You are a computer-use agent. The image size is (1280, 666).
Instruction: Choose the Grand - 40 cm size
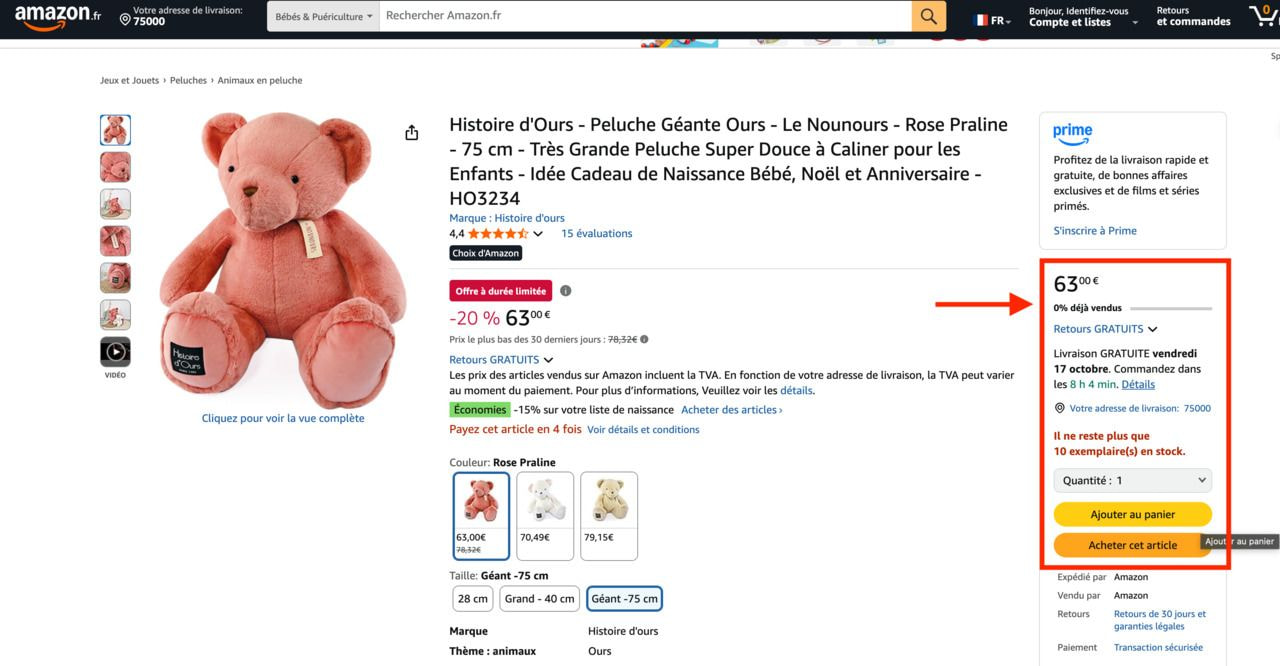pyautogui.click(x=539, y=599)
